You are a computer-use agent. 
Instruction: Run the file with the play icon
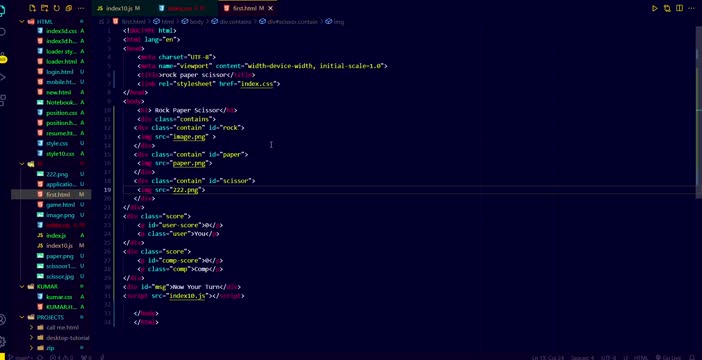[655, 8]
